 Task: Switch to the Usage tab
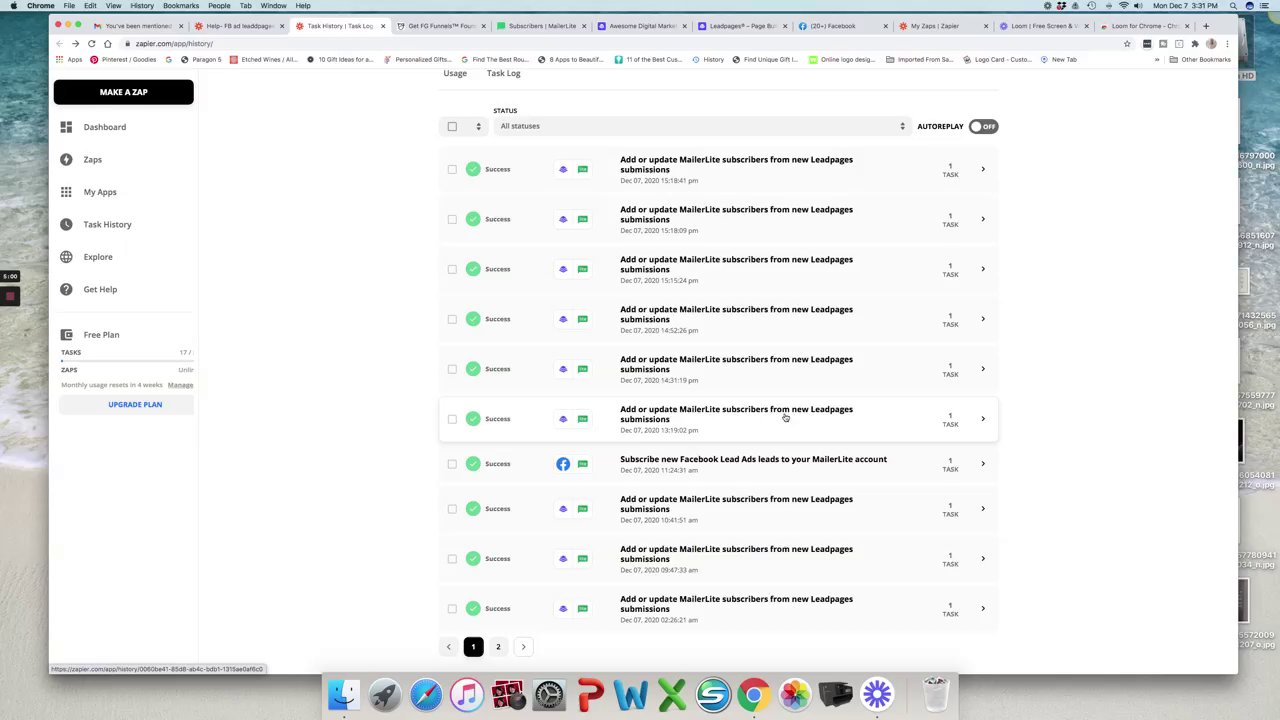[455, 73]
